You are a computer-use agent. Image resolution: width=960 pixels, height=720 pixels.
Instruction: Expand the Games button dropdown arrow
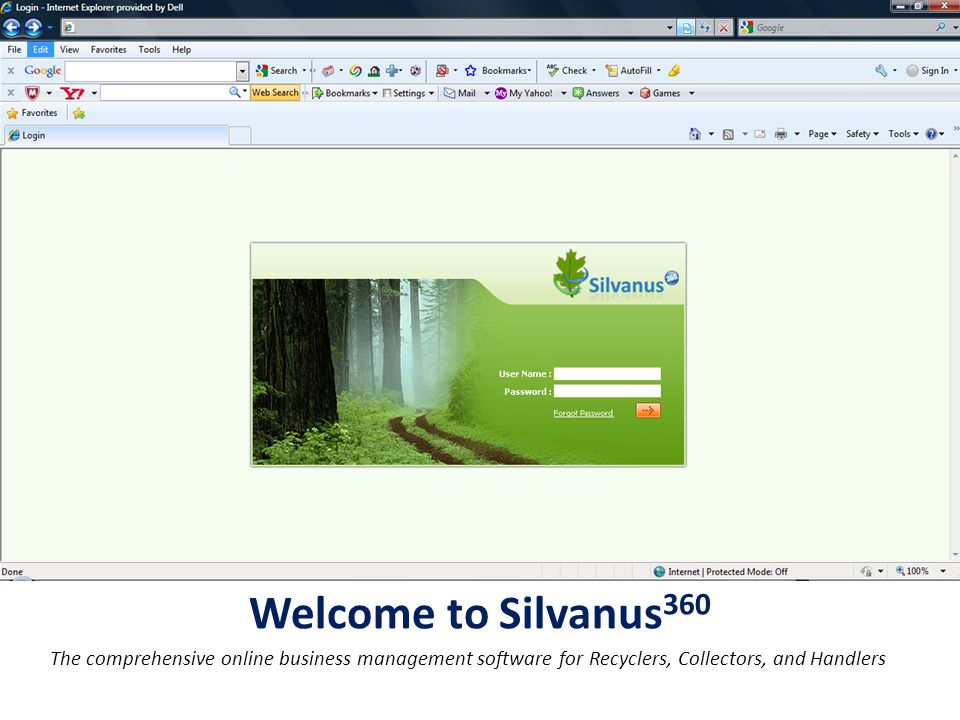tap(691, 93)
